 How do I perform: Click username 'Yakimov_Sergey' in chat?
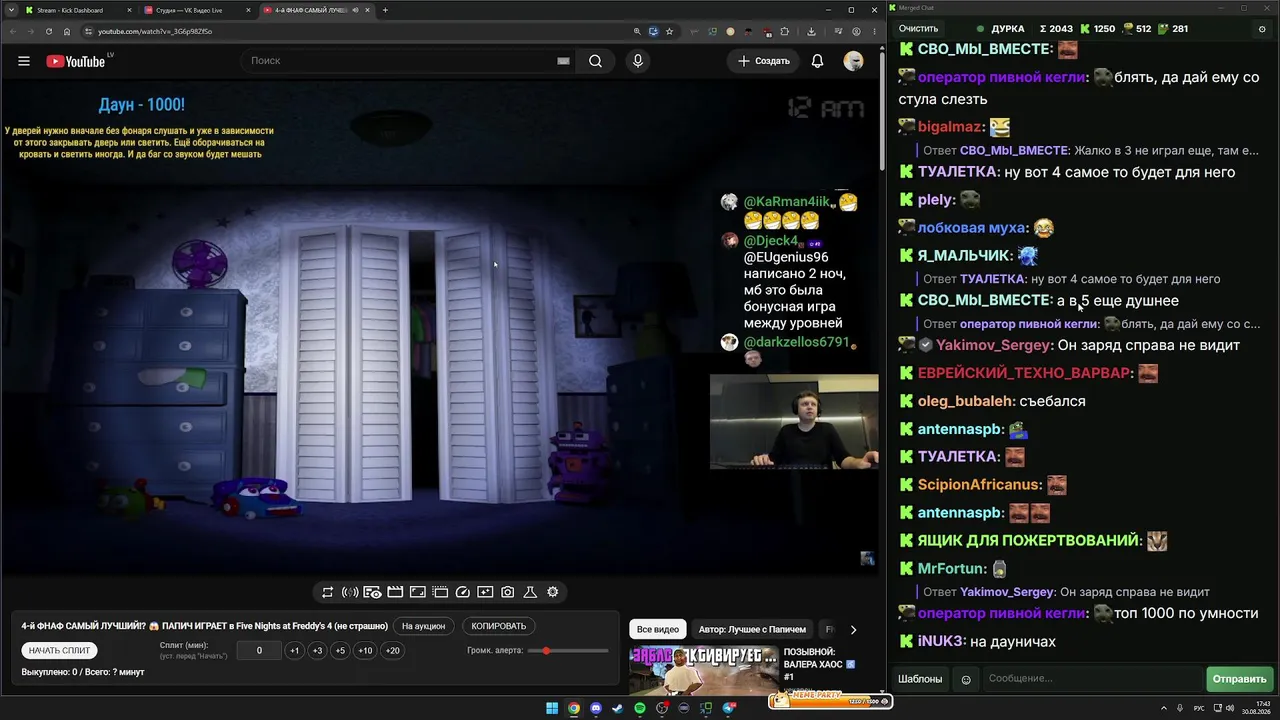[x=994, y=345]
